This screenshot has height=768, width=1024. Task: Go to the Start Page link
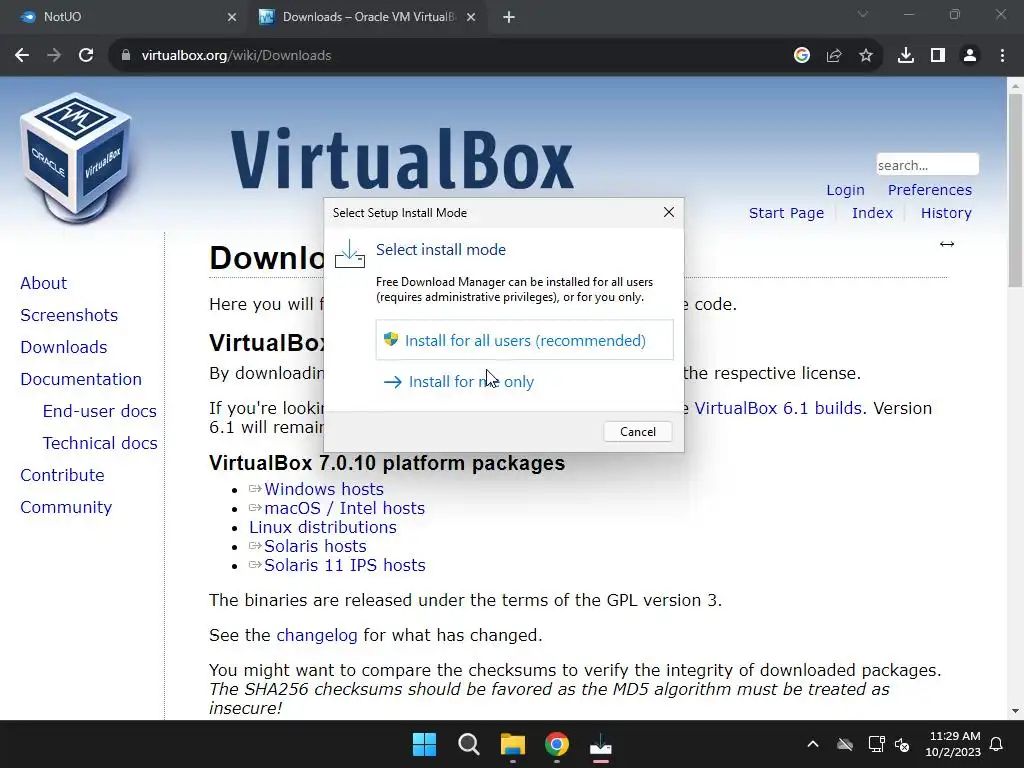click(x=786, y=213)
